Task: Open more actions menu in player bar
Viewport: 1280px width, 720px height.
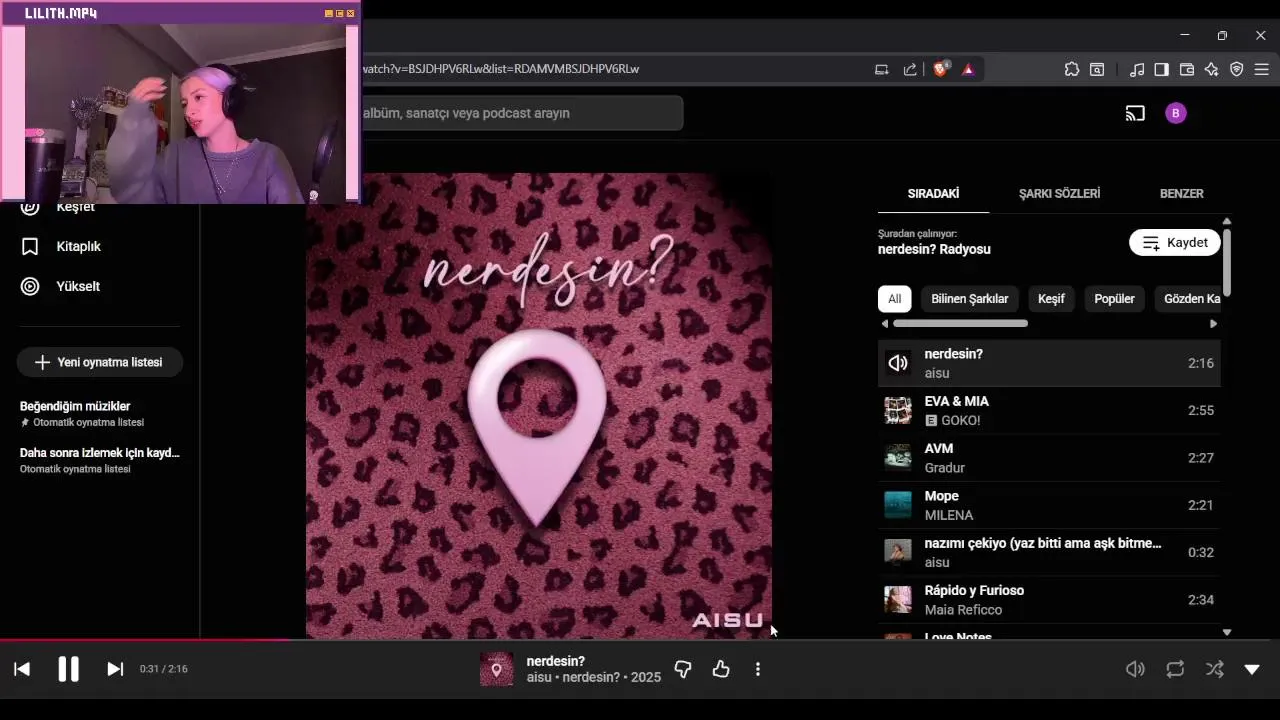Action: [x=758, y=669]
